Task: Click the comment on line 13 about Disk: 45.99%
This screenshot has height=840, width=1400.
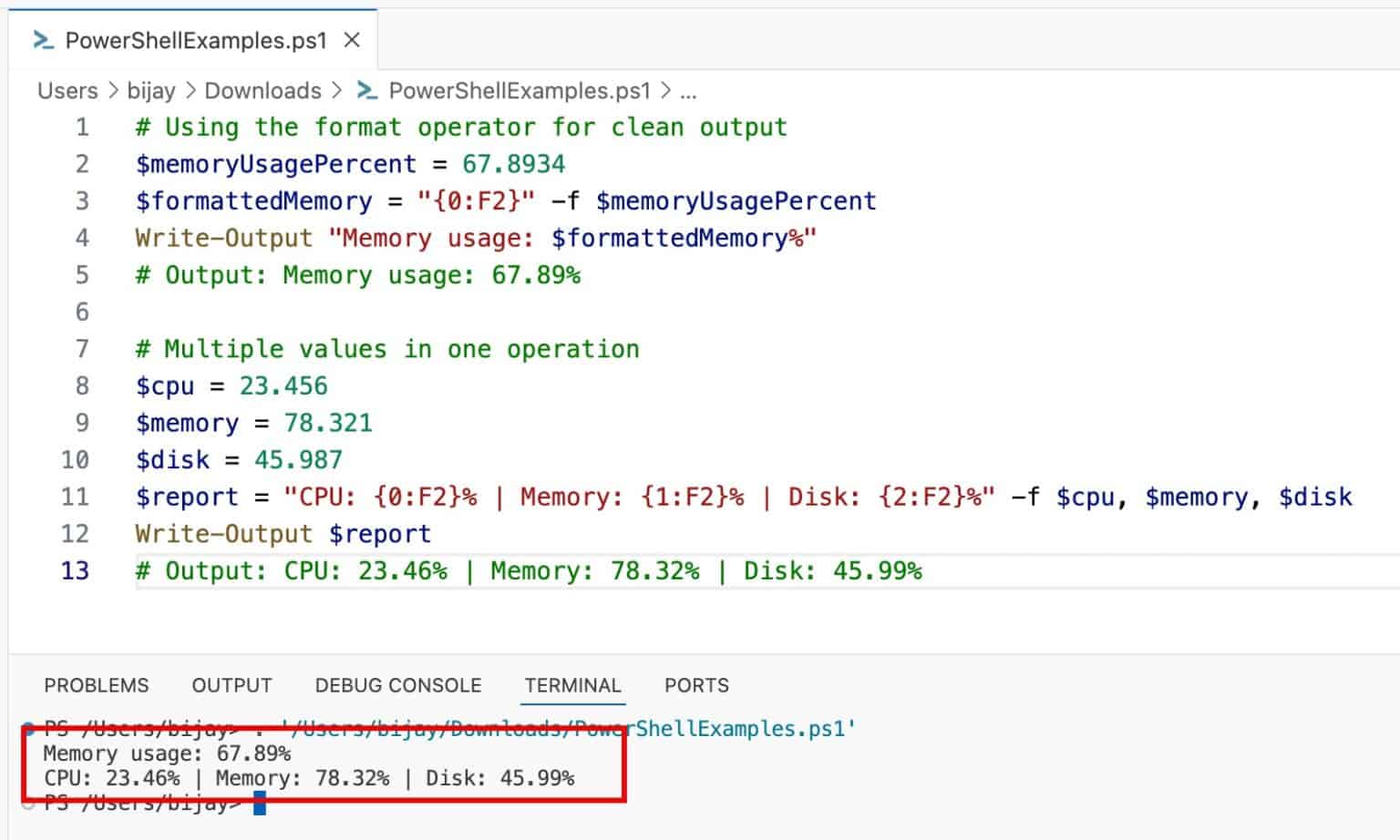Action: click(529, 571)
